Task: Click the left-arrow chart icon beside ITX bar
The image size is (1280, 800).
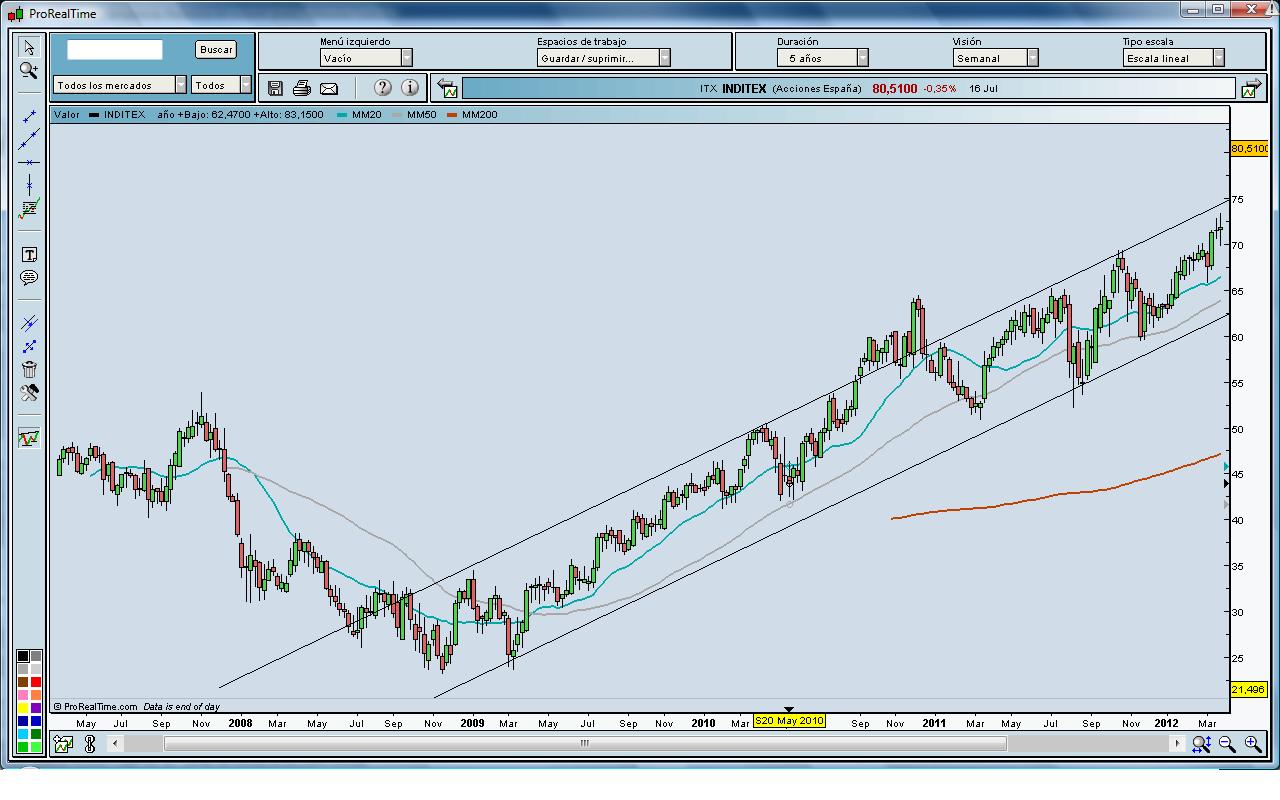Action: (447, 88)
